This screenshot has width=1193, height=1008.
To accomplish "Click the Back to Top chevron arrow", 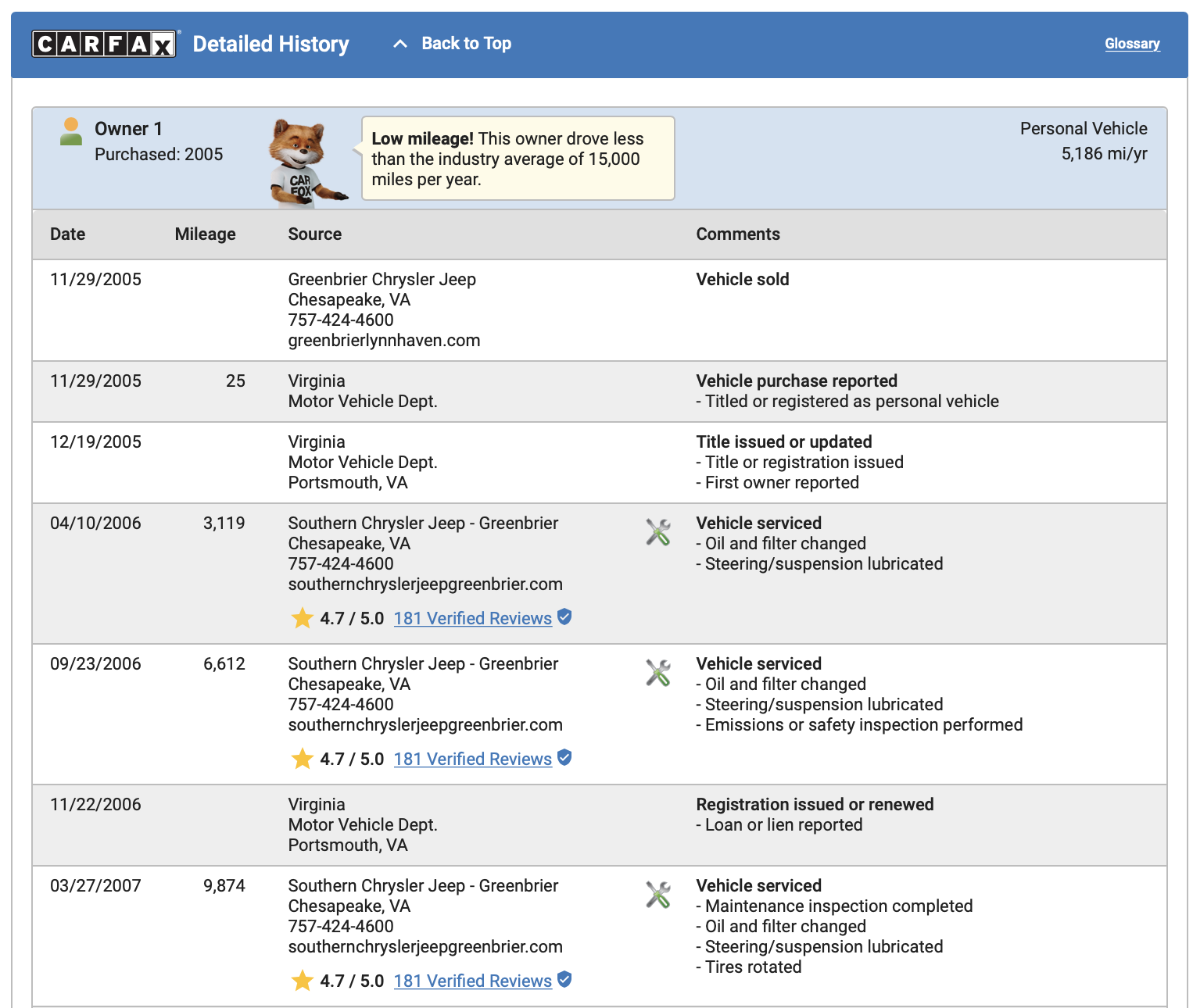I will (400, 44).
